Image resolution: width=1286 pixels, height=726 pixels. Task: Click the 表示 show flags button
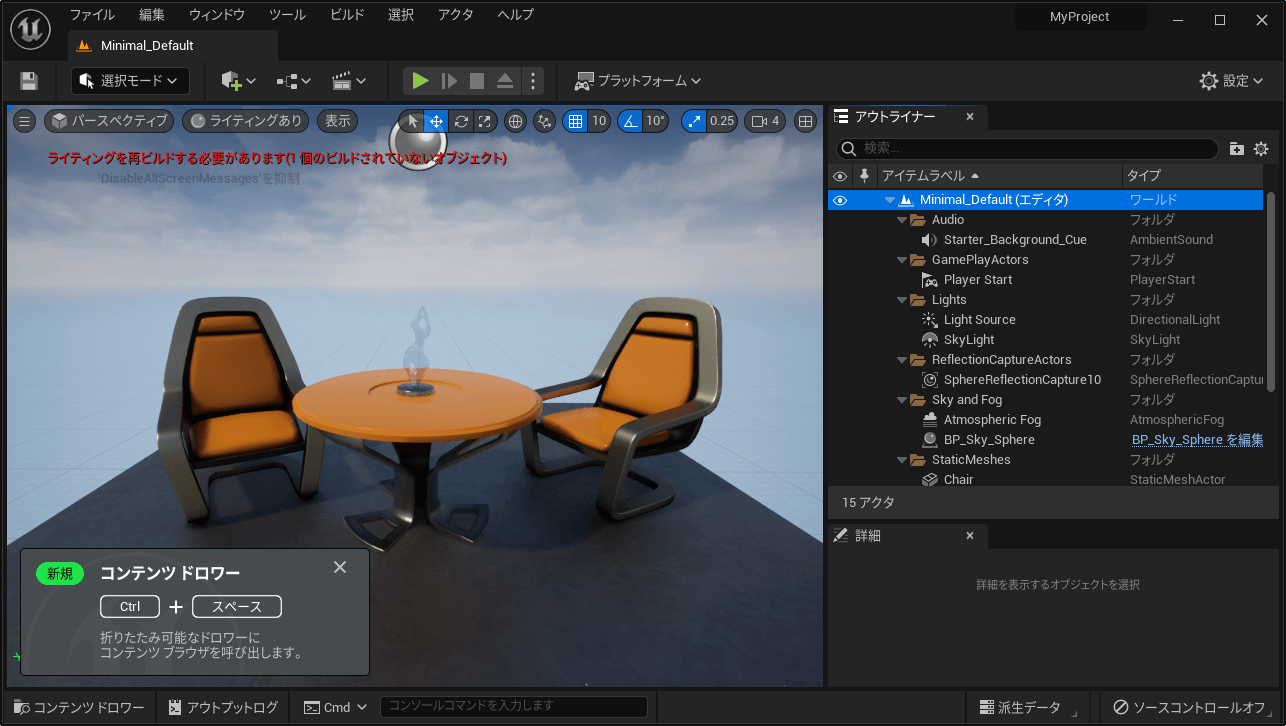(338, 121)
